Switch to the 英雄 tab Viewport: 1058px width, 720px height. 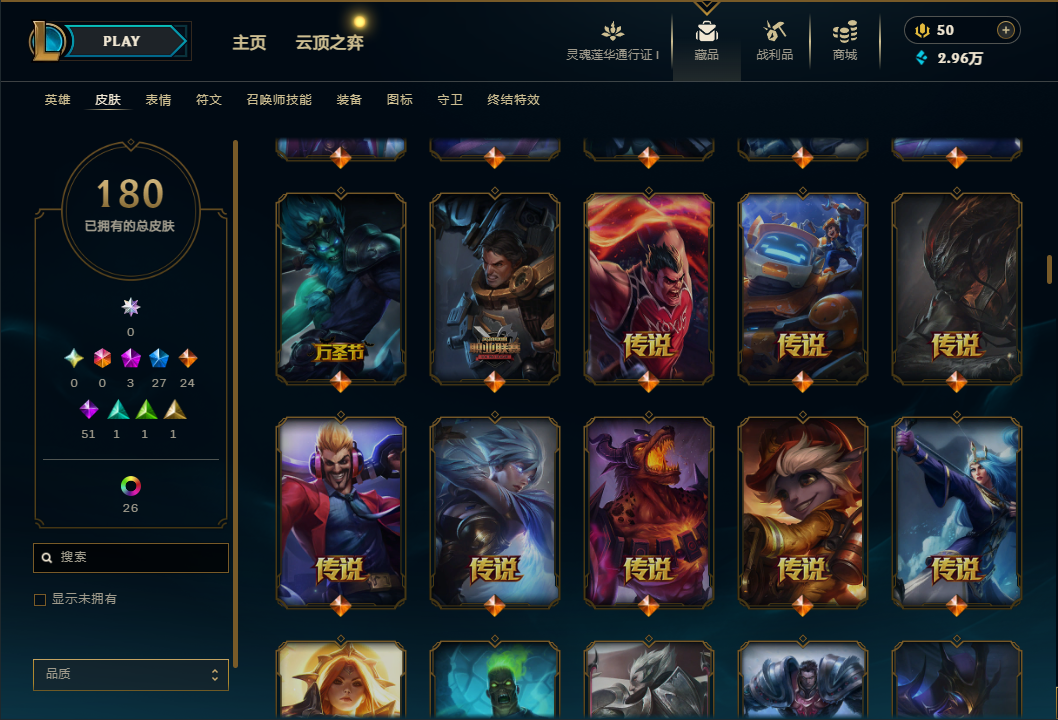[x=57, y=100]
